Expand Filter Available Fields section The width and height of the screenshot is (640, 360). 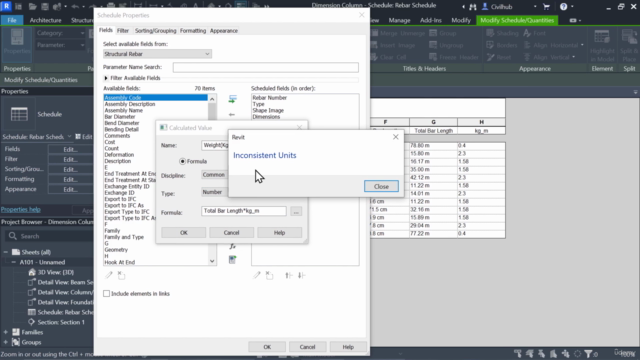click(x=106, y=78)
